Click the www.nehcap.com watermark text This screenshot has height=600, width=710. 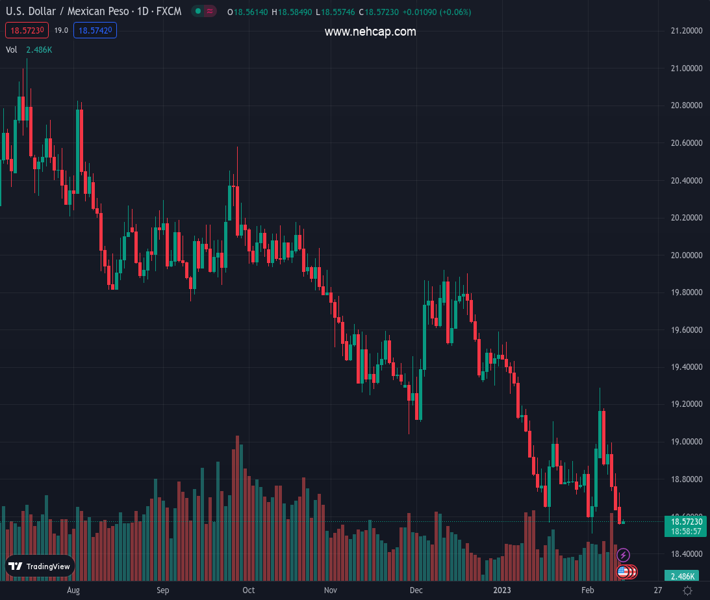370,32
